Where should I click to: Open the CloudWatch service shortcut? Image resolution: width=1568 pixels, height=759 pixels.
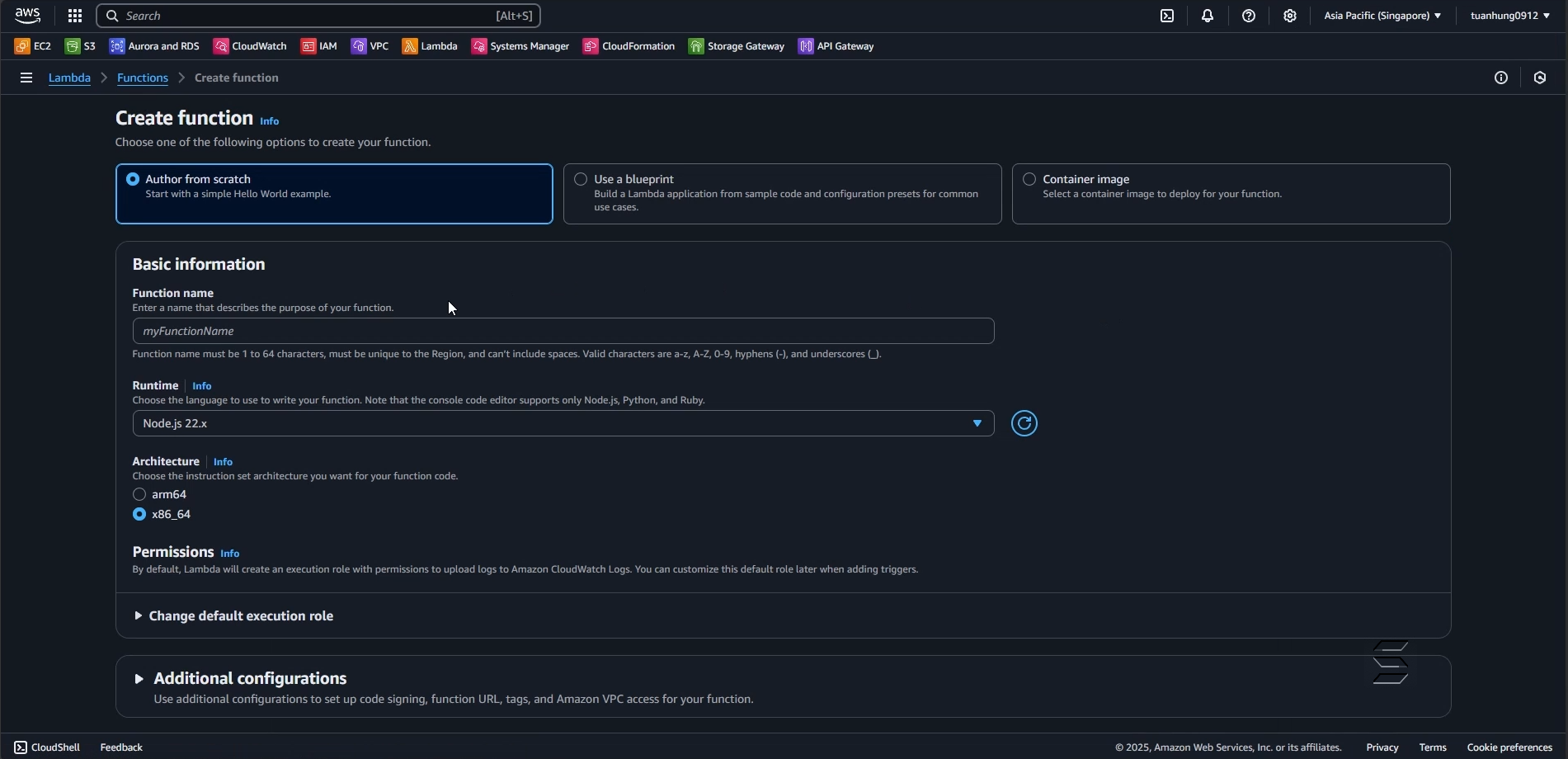pyautogui.click(x=250, y=46)
